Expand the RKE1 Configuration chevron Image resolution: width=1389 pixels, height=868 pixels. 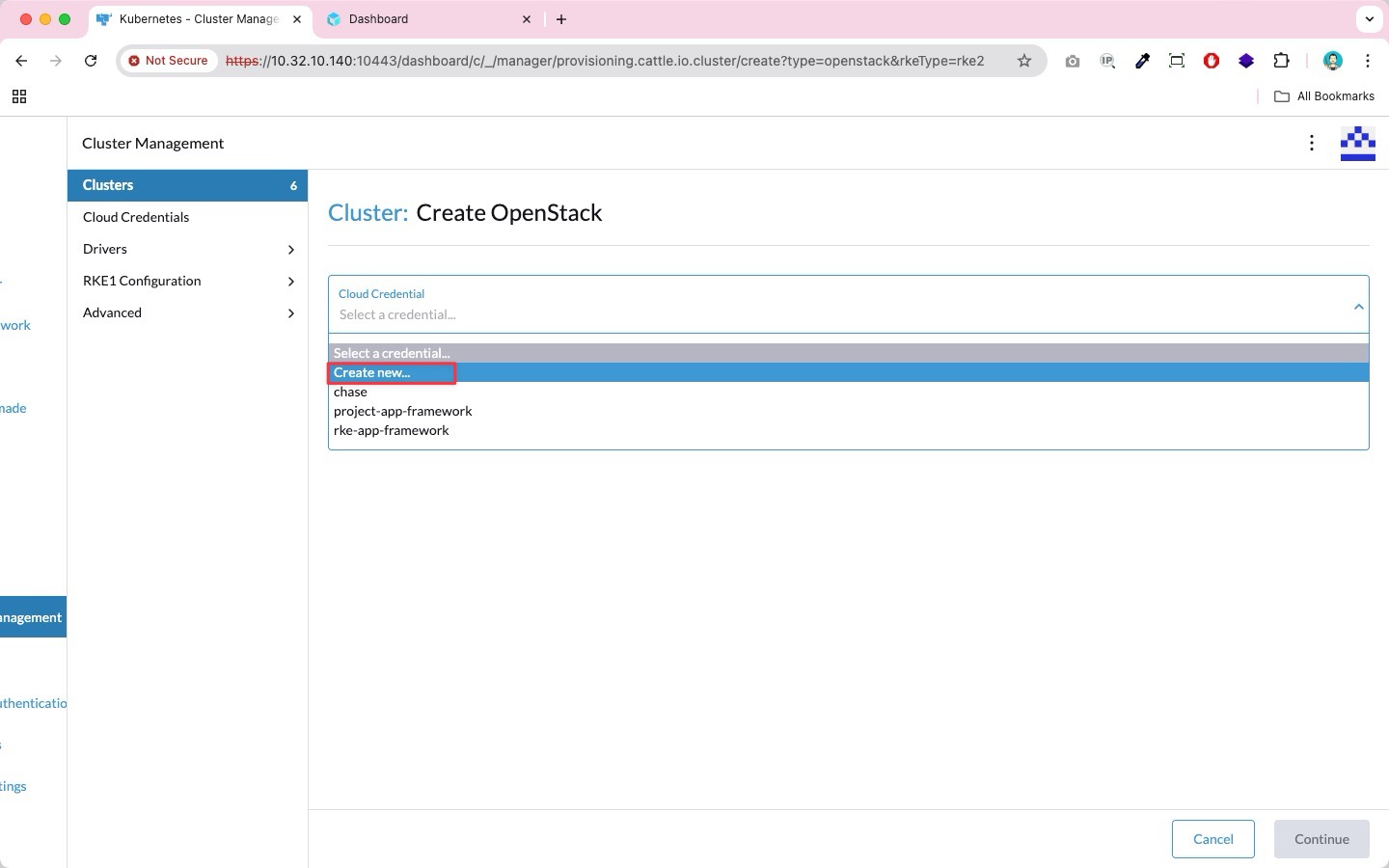(x=291, y=282)
